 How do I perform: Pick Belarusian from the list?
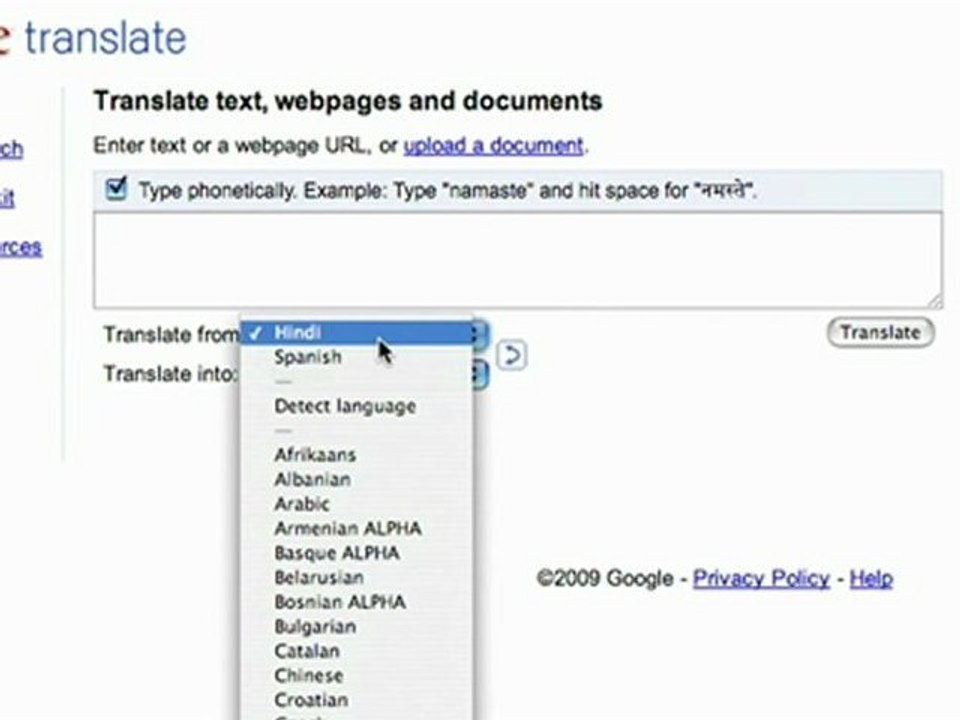tap(357, 577)
